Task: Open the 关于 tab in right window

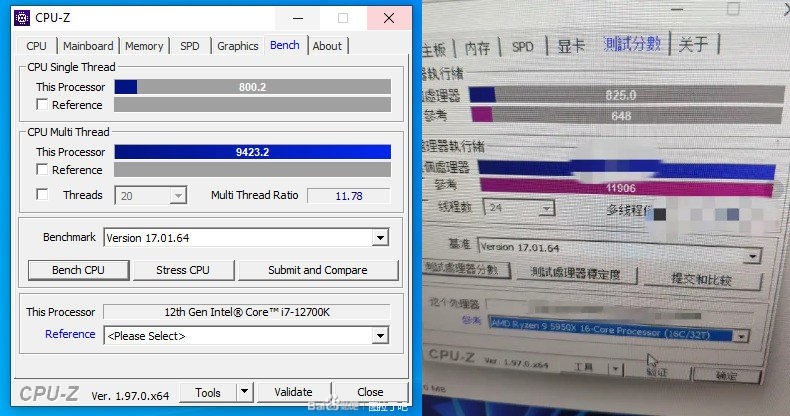Action: pyautogui.click(x=693, y=44)
